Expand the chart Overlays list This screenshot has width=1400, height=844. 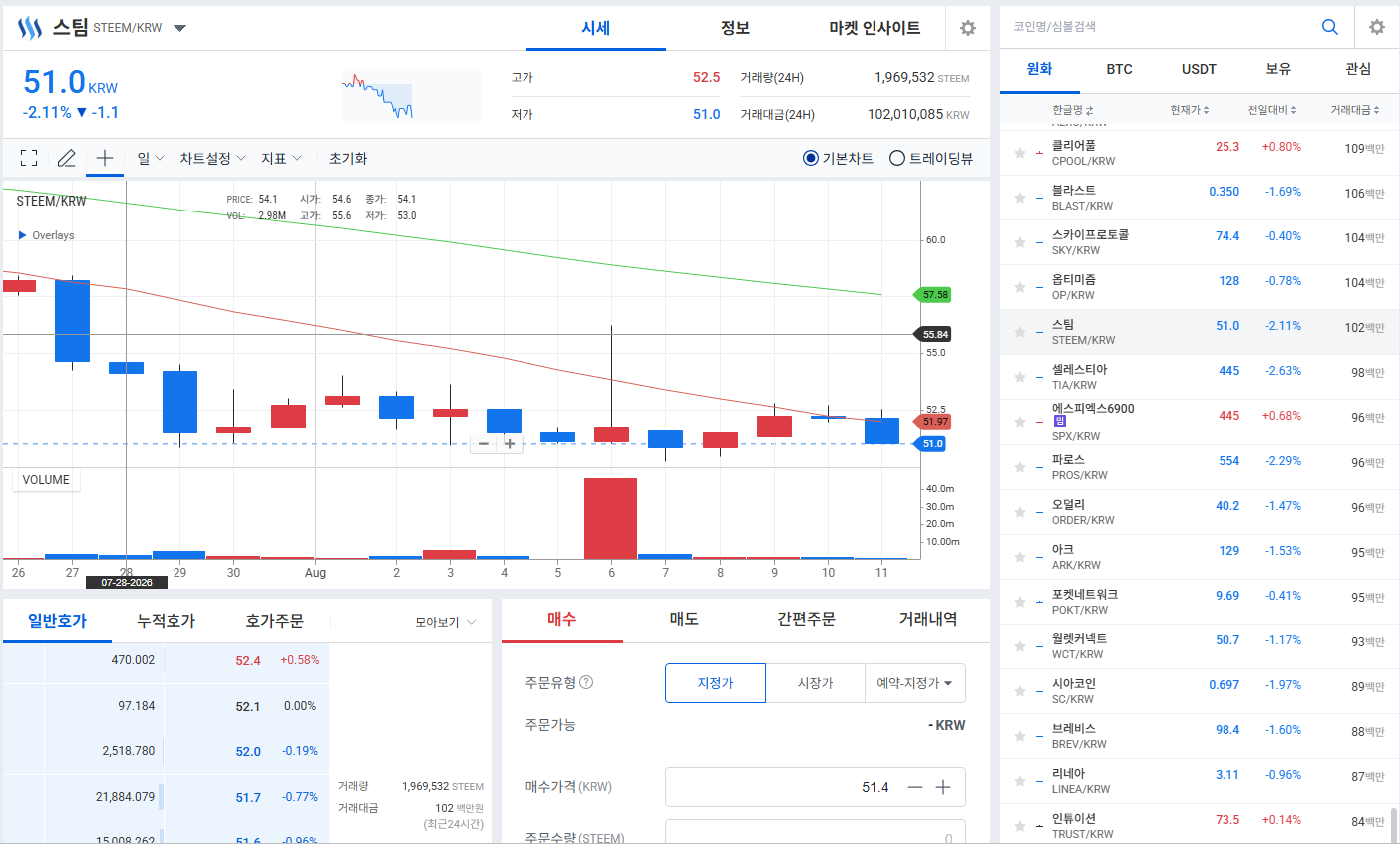[46, 235]
